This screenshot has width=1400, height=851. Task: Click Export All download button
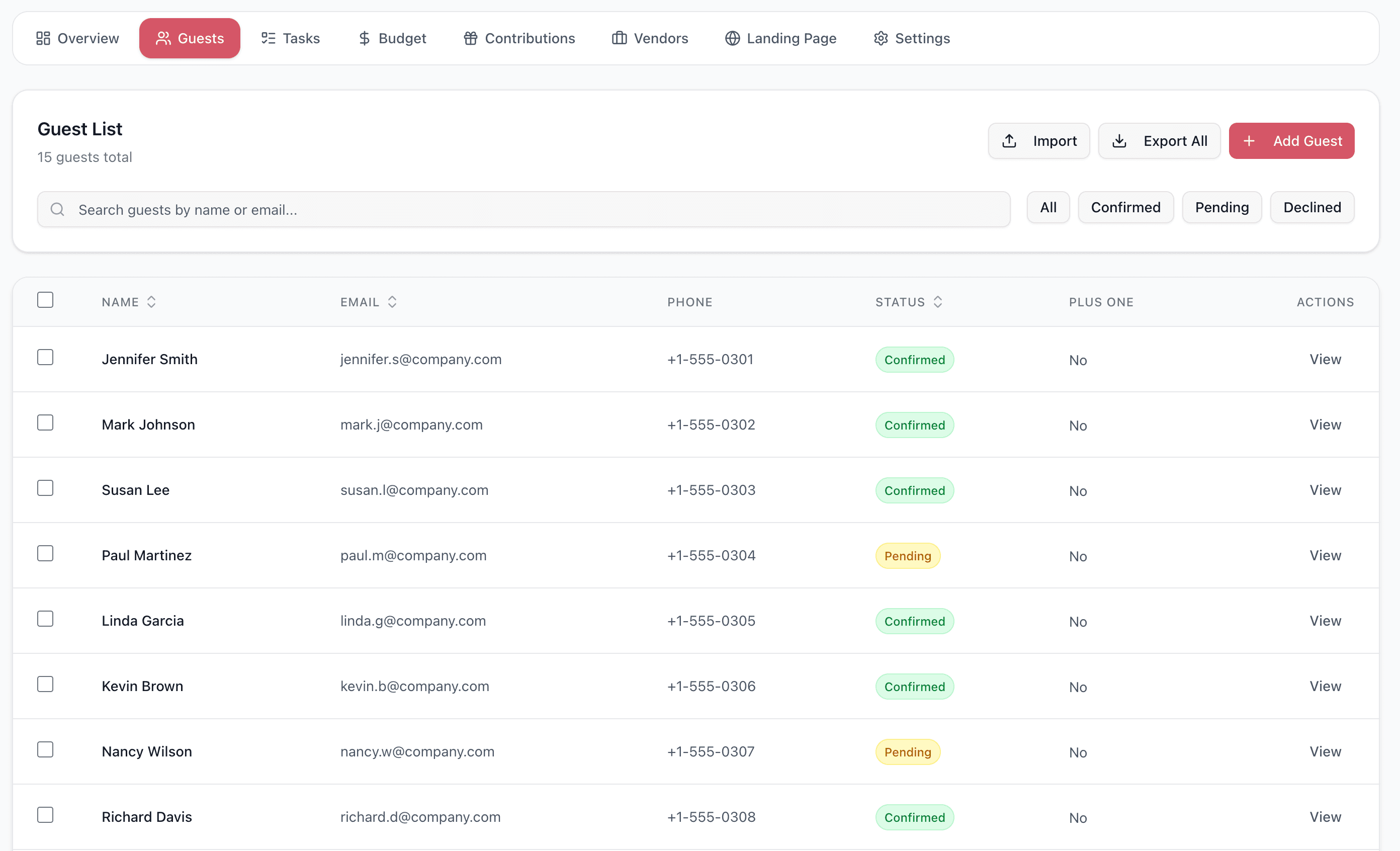click(1159, 141)
